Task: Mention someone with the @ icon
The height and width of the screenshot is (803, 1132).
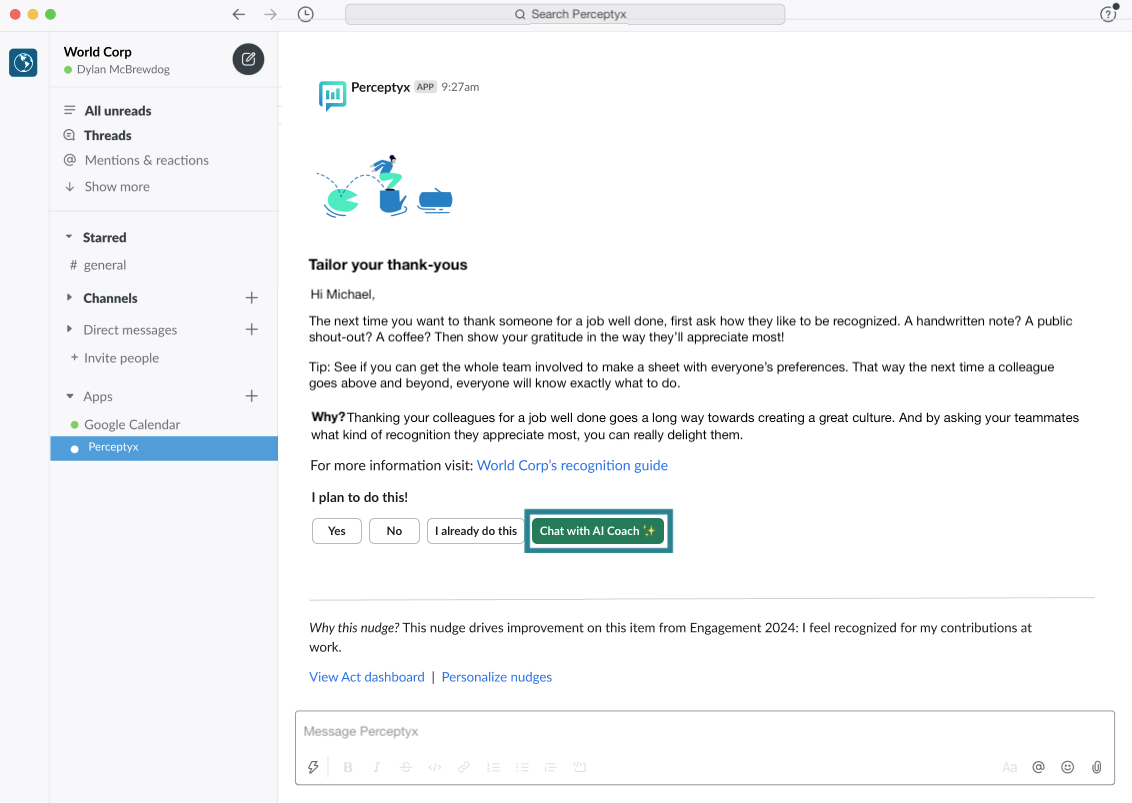Action: [x=1038, y=767]
